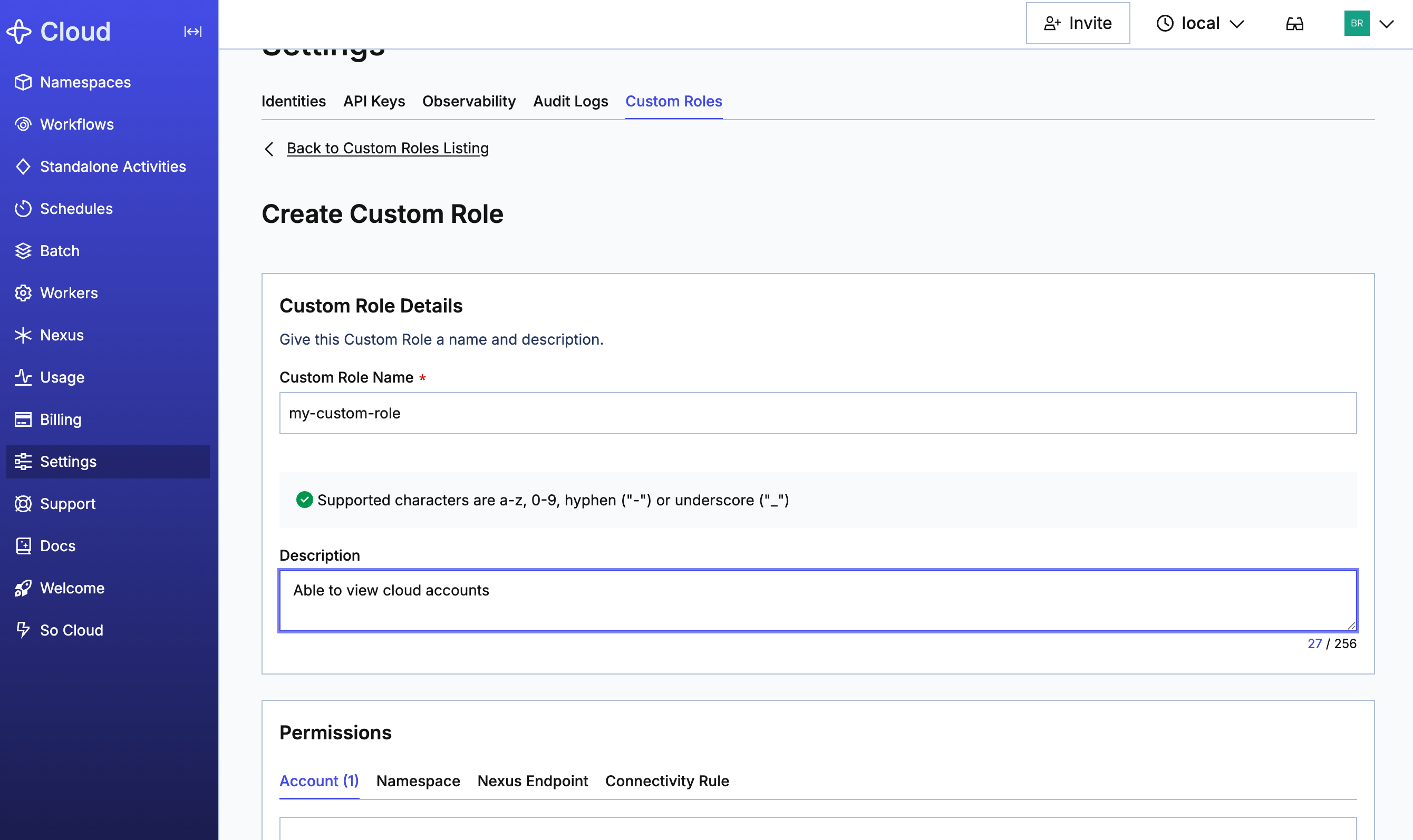
Task: Click the 27 / 256 character counter
Action: coord(1331,643)
